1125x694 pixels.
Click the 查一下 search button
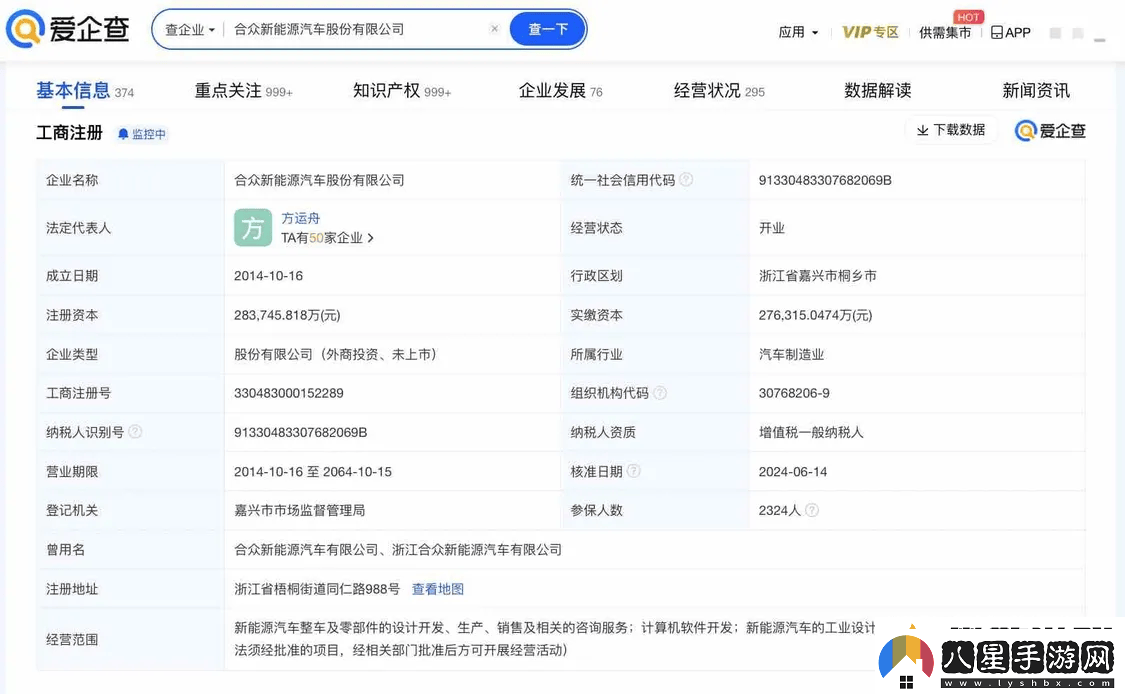[547, 29]
